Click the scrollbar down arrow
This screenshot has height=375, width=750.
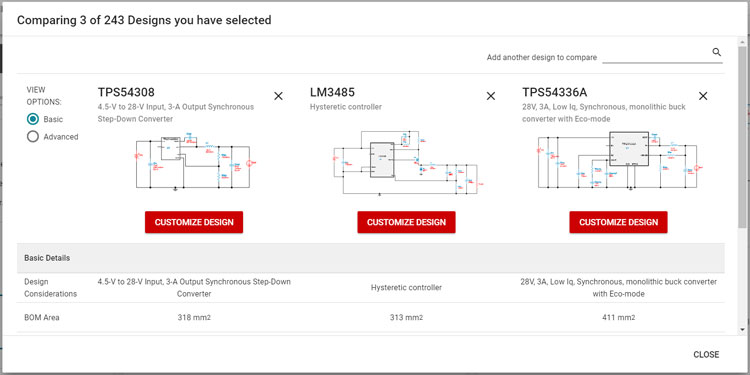tap(742, 330)
